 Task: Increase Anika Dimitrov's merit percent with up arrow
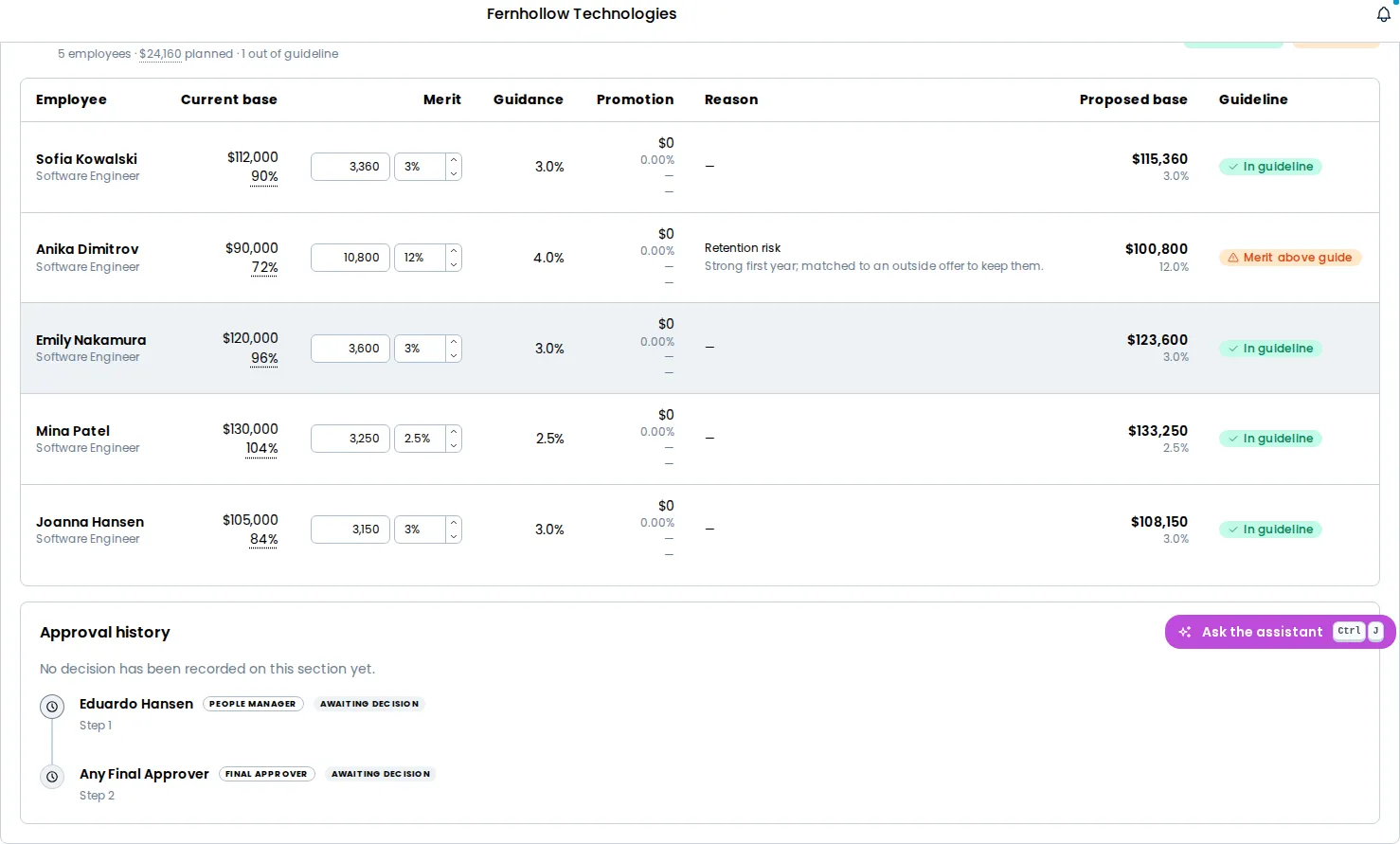[x=454, y=251]
